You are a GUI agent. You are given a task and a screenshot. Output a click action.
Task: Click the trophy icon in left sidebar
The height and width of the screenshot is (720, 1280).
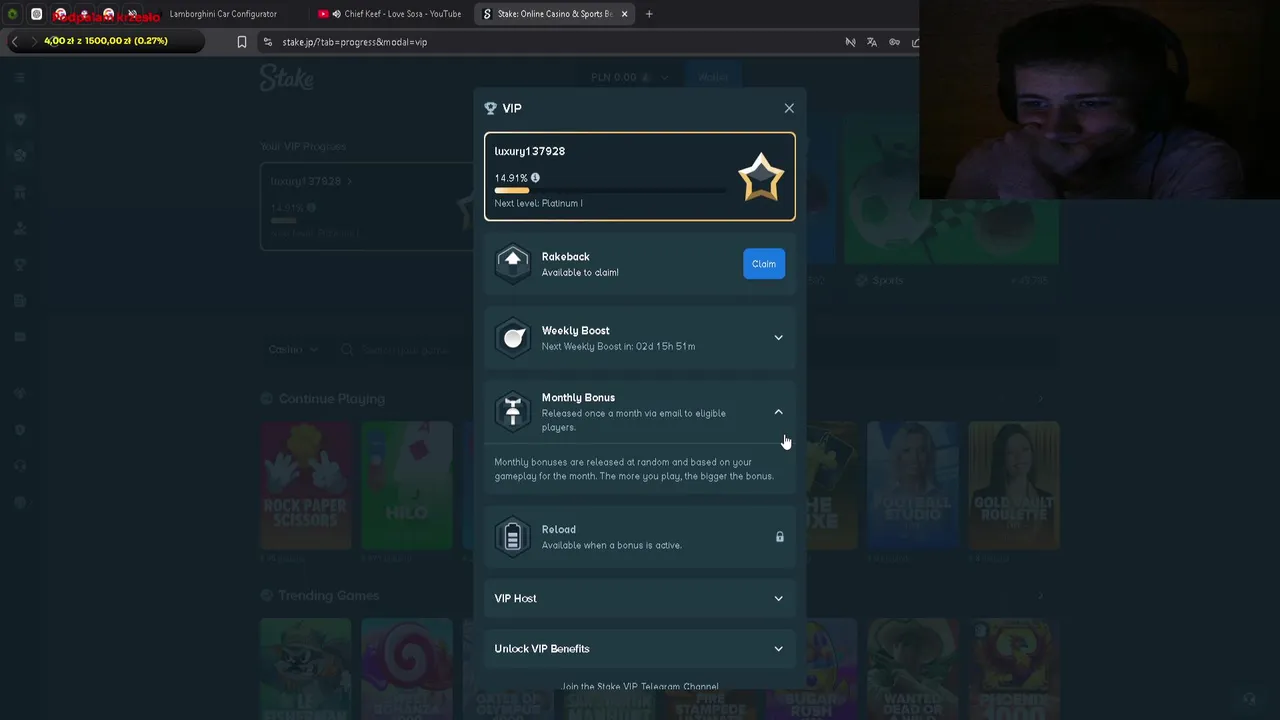(x=20, y=264)
